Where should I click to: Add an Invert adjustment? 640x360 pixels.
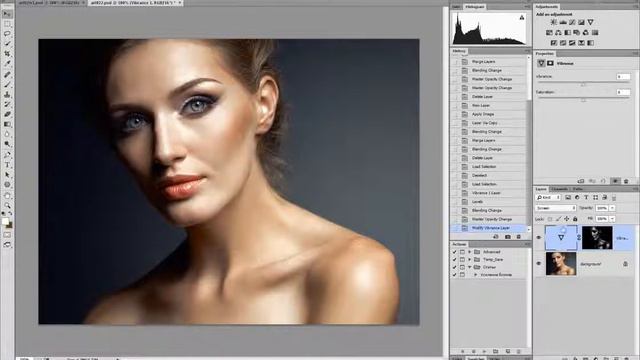(x=554, y=43)
